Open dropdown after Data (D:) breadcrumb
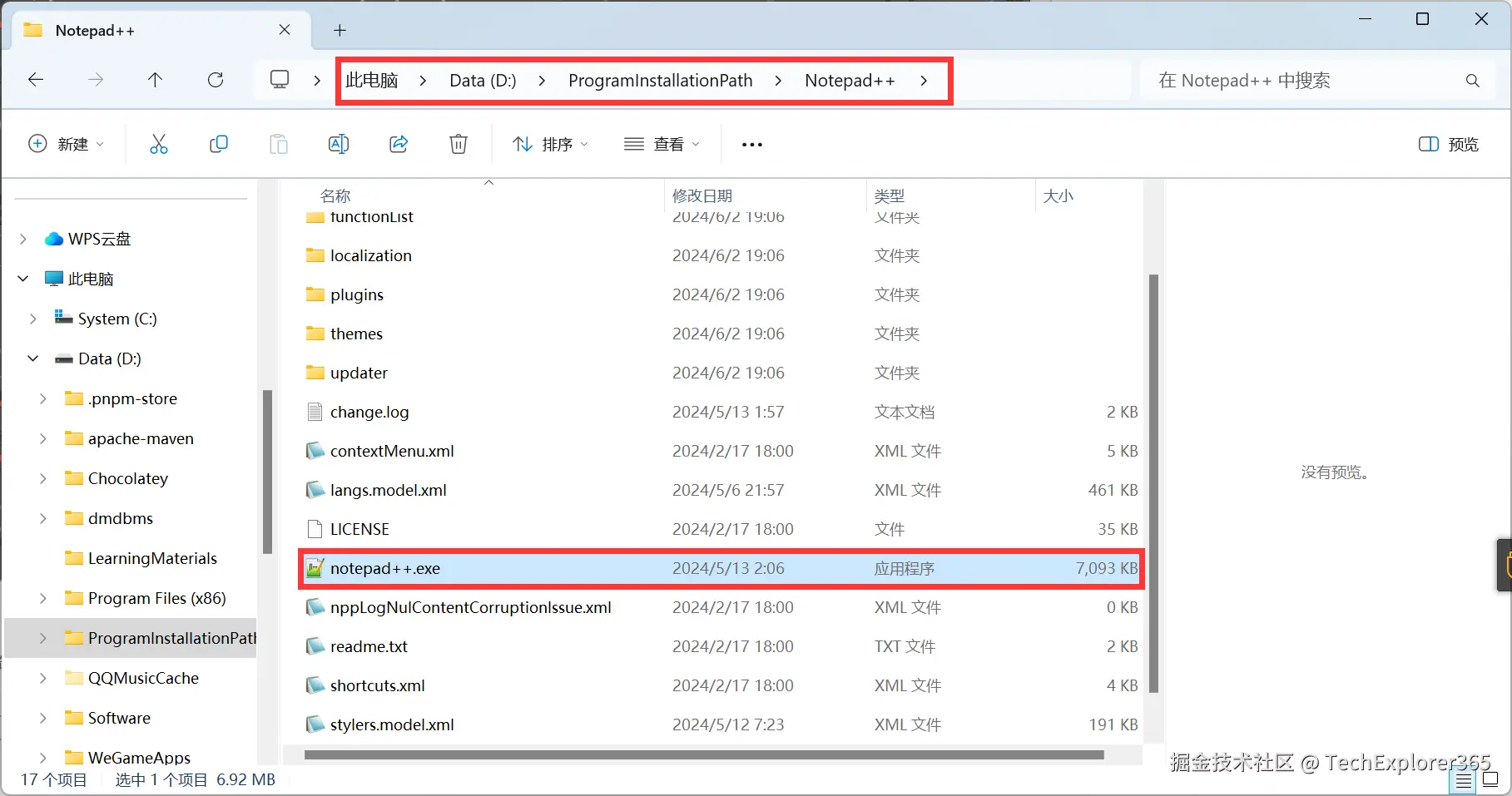The image size is (1512, 796). pyautogui.click(x=543, y=81)
